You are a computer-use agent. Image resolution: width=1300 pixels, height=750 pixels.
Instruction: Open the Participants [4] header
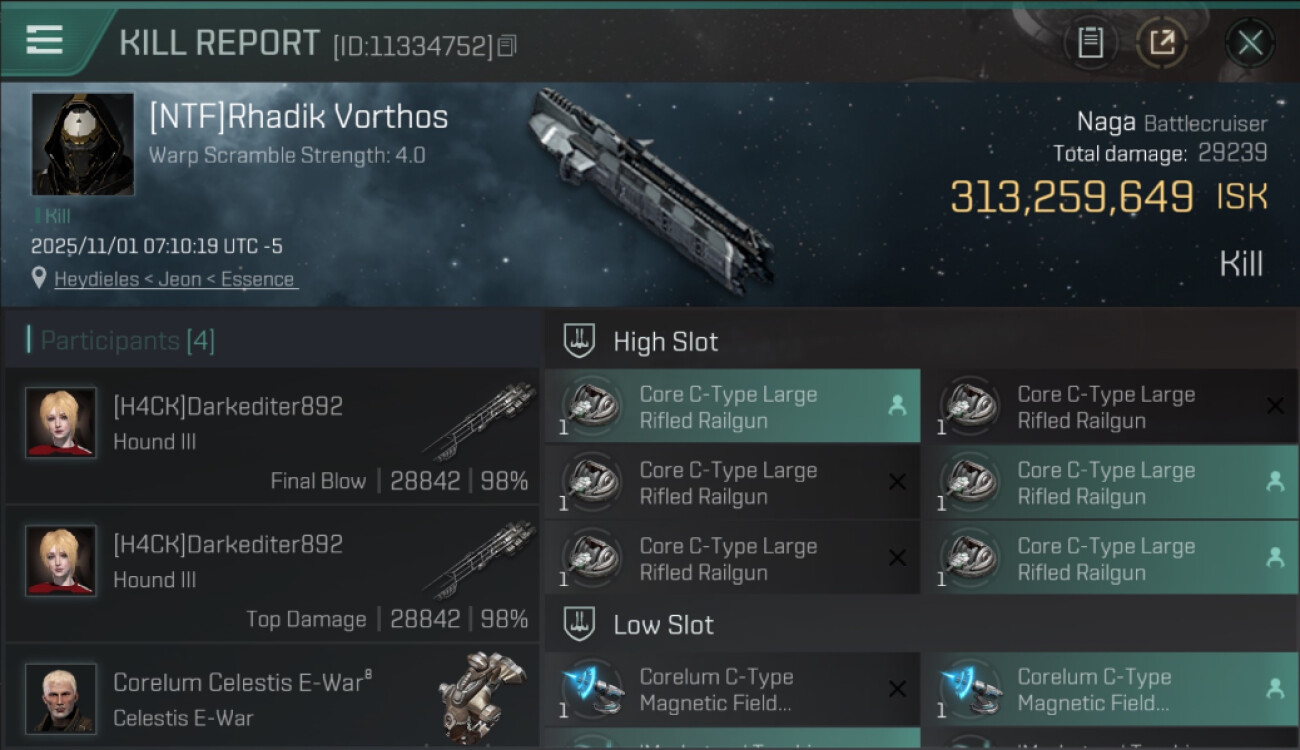click(127, 341)
